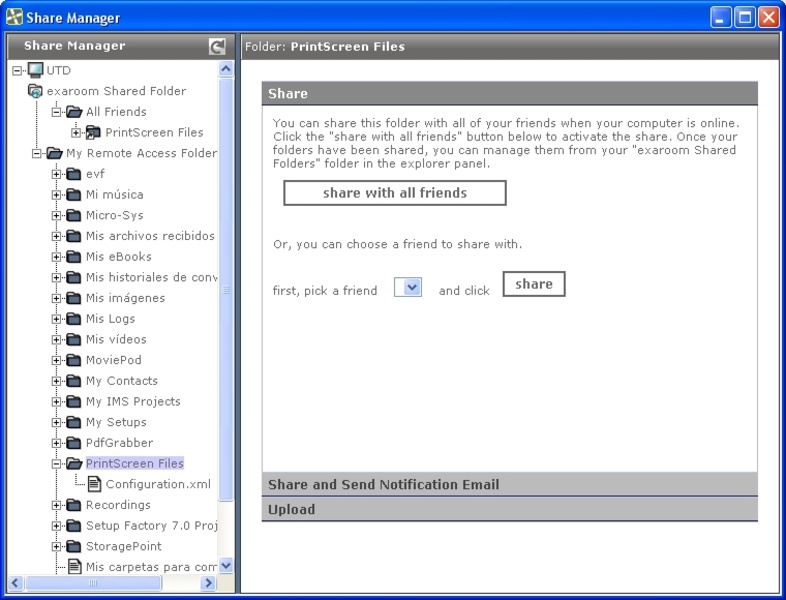Click the share button next to friend picker
Viewport: 786px width, 600px height.
(x=533, y=284)
